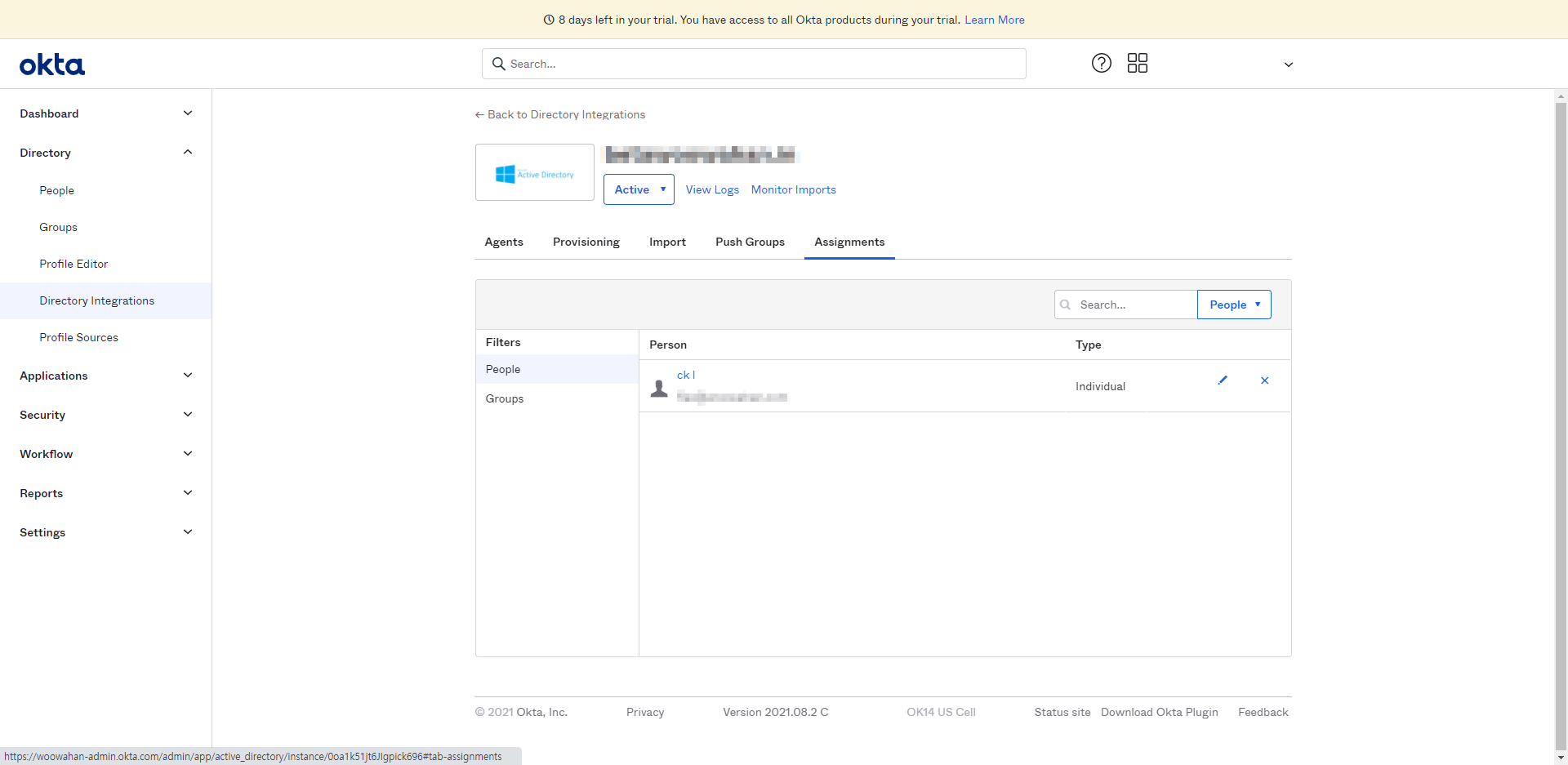Image resolution: width=1568 pixels, height=765 pixels.
Task: Click the 'Version 2021.08.2 C' footer text
Action: [776, 712]
